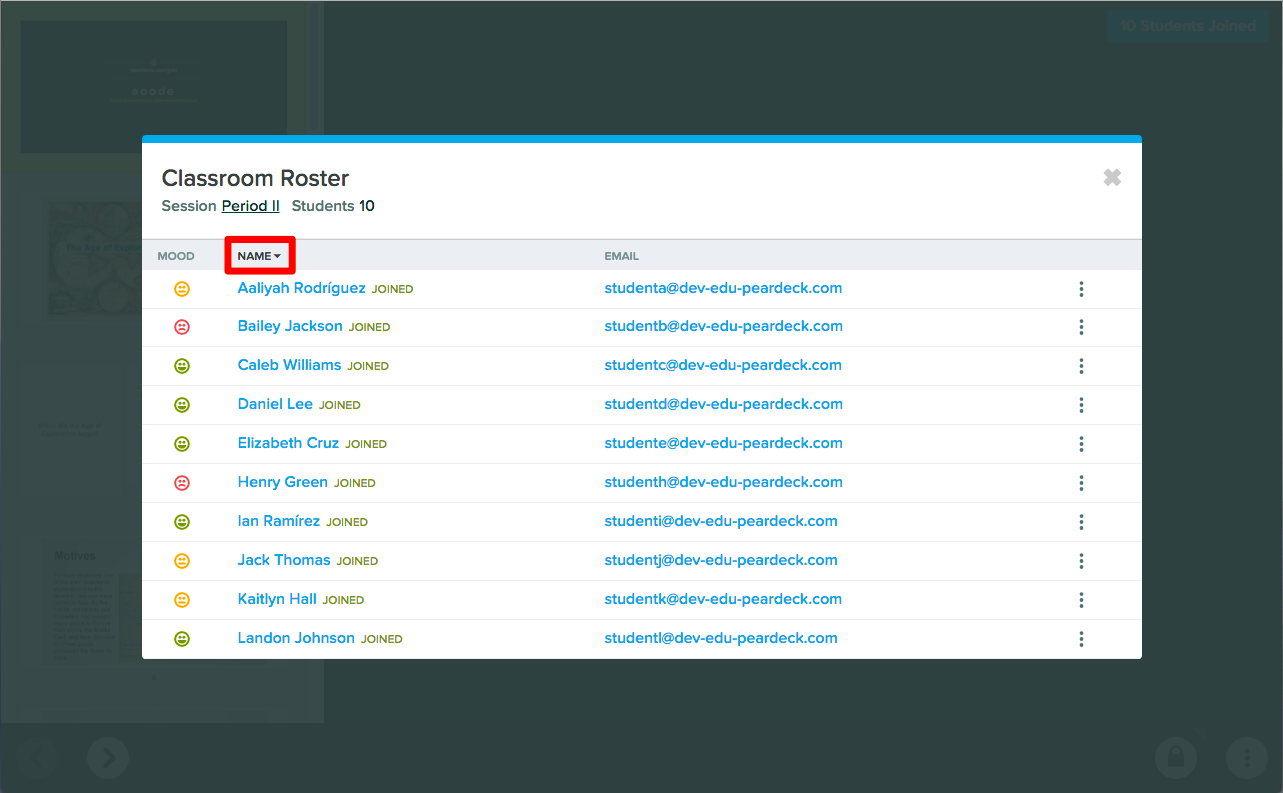
Task: Click email studentj@dev-edu-peardeck.com
Action: coord(721,560)
